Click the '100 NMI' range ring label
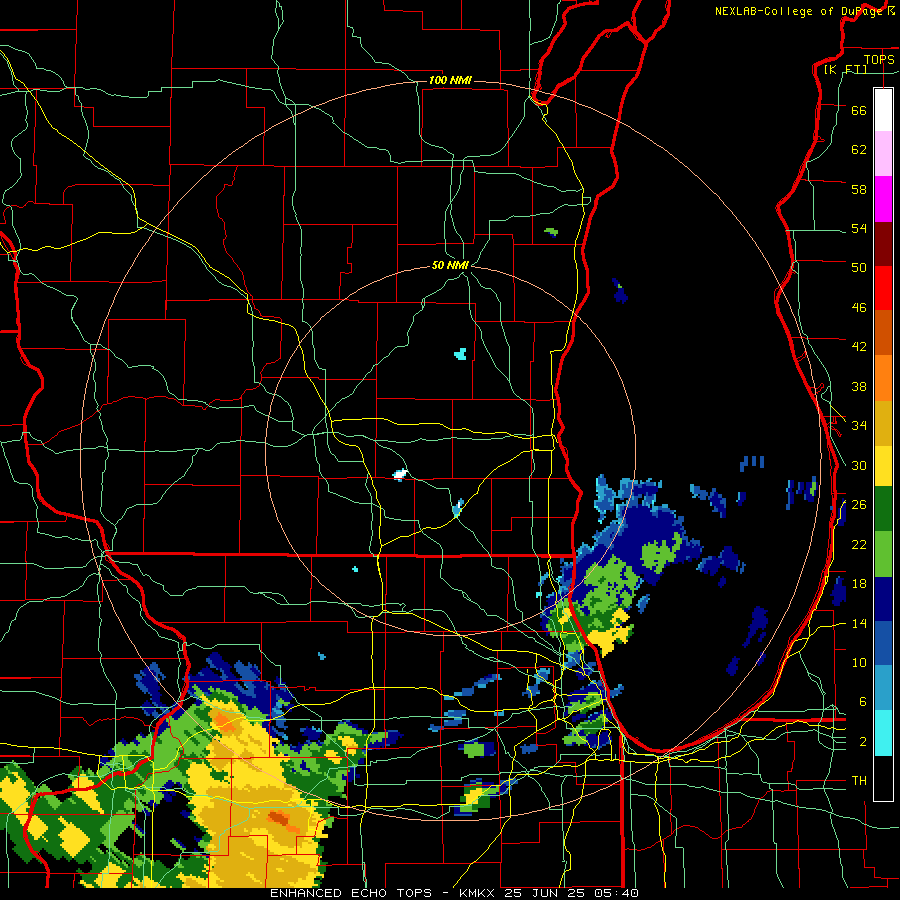900x900 pixels. click(x=450, y=80)
